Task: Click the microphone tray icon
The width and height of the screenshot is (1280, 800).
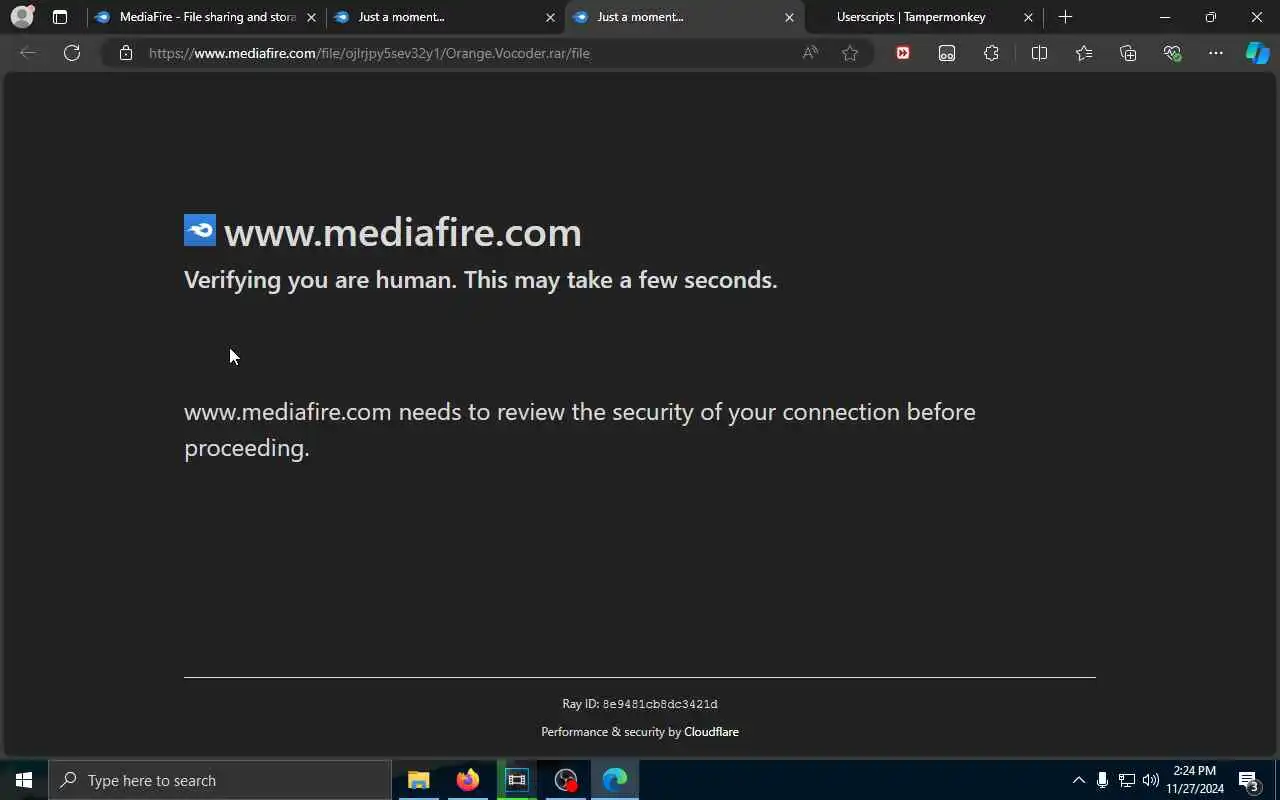Action: pos(1102,780)
